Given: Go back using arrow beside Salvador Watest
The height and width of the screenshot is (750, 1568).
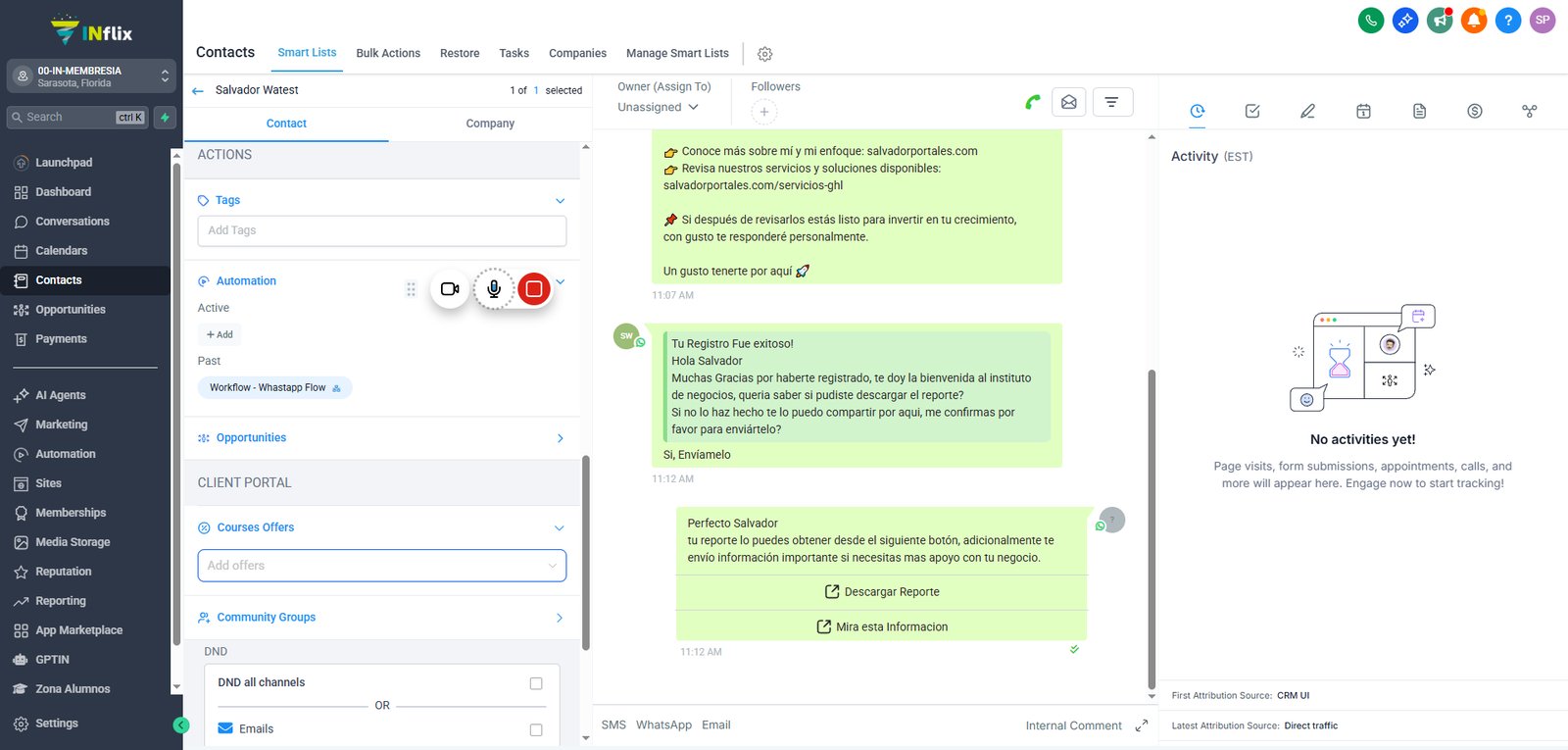Looking at the screenshot, I should tap(198, 90).
